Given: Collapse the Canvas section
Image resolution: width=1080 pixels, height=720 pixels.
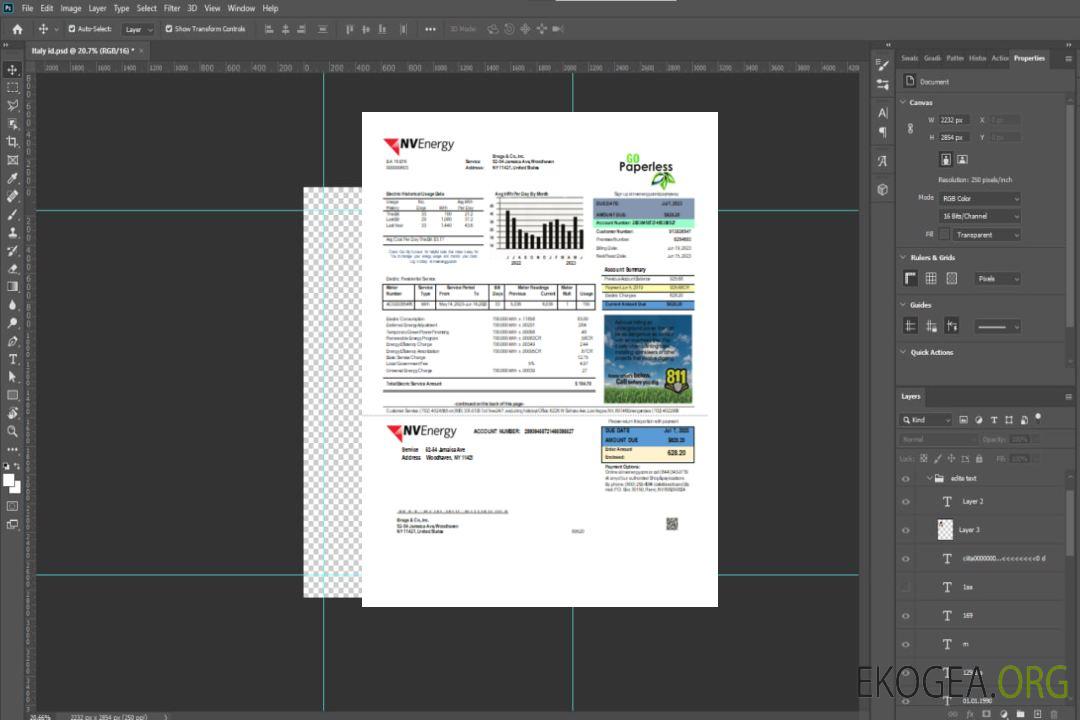Looking at the screenshot, I should coord(903,102).
